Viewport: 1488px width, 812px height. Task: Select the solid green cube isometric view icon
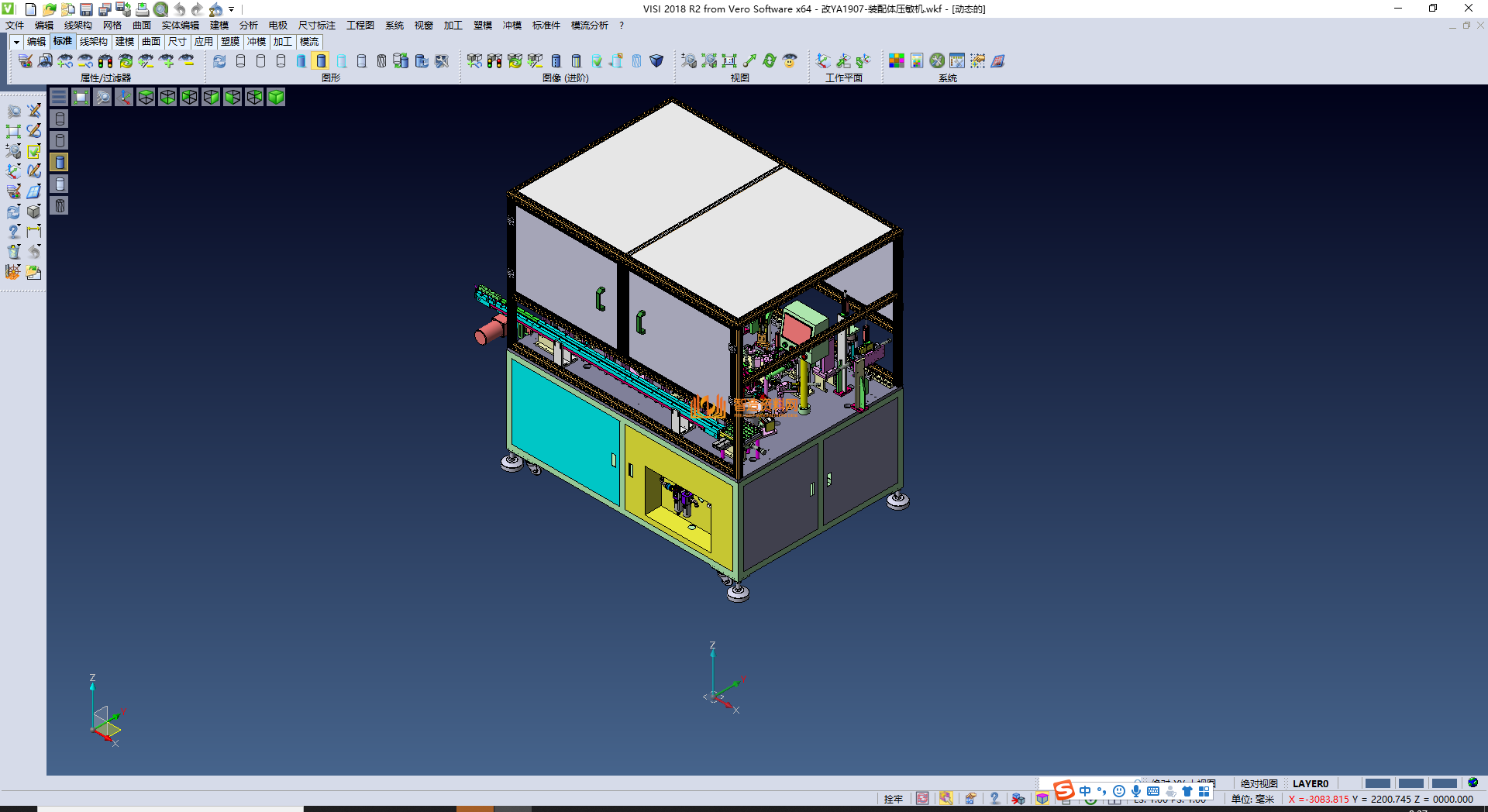[276, 97]
